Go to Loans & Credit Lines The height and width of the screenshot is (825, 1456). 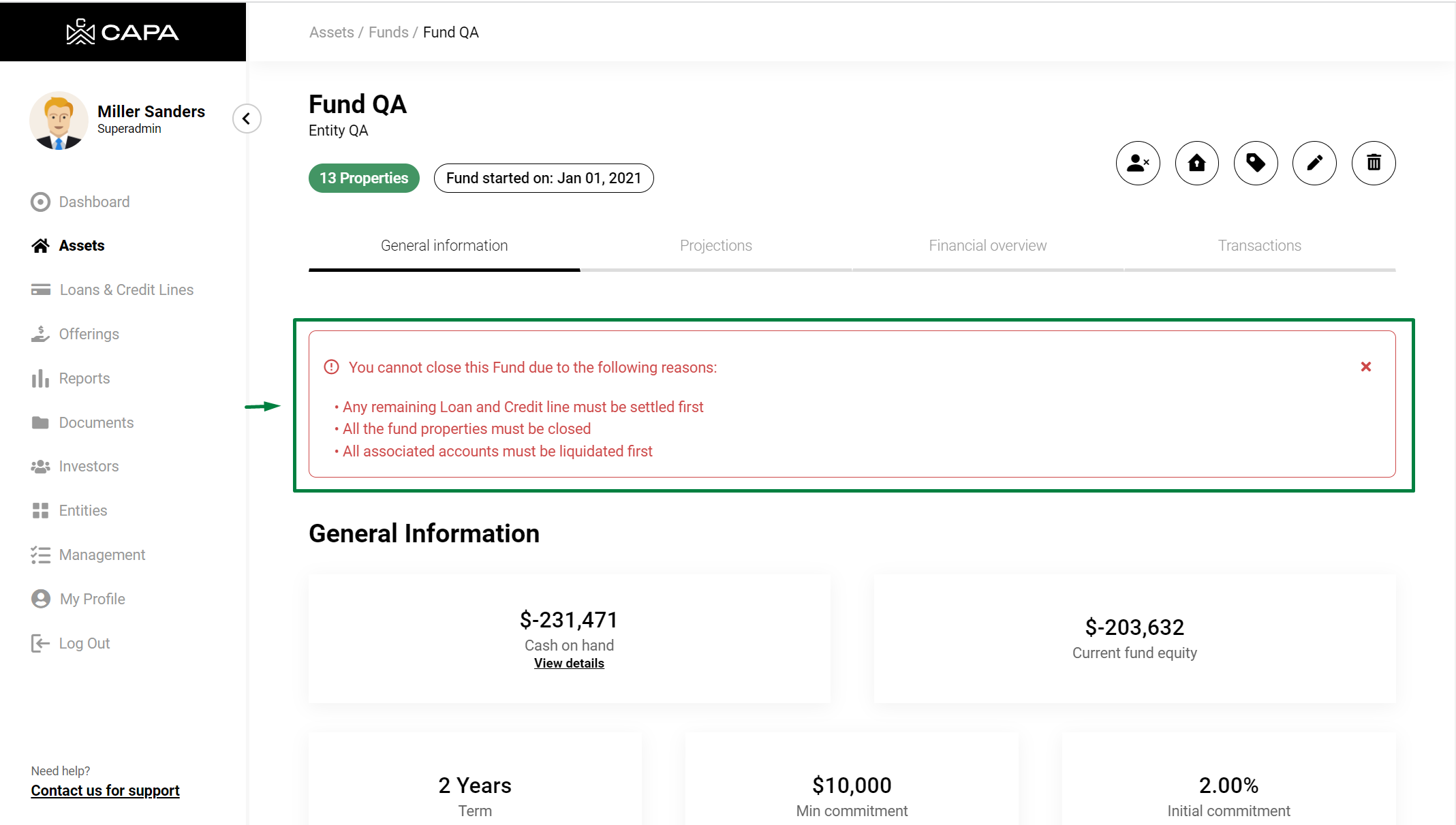pyautogui.click(x=126, y=290)
